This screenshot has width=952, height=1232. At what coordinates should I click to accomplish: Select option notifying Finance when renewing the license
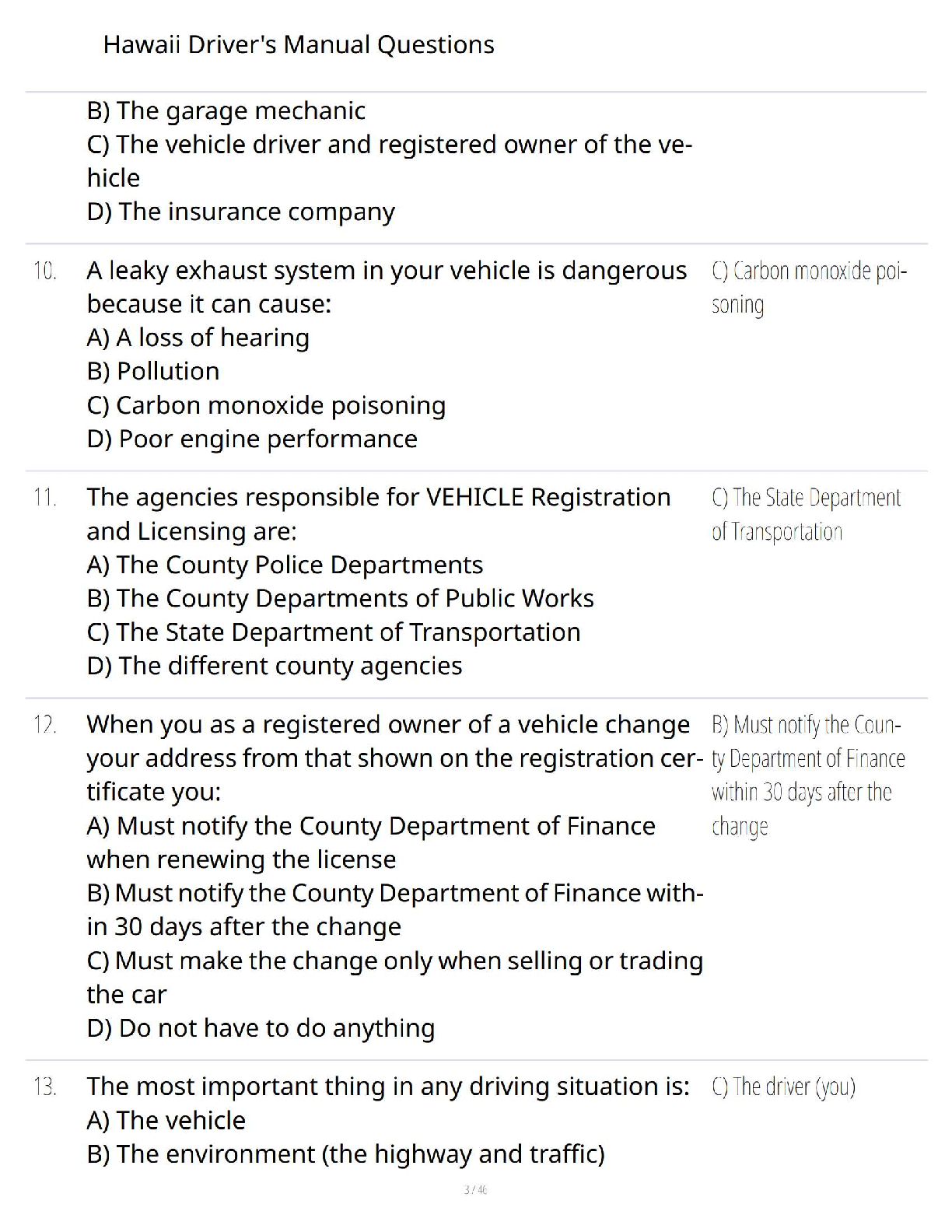pyautogui.click(x=371, y=842)
